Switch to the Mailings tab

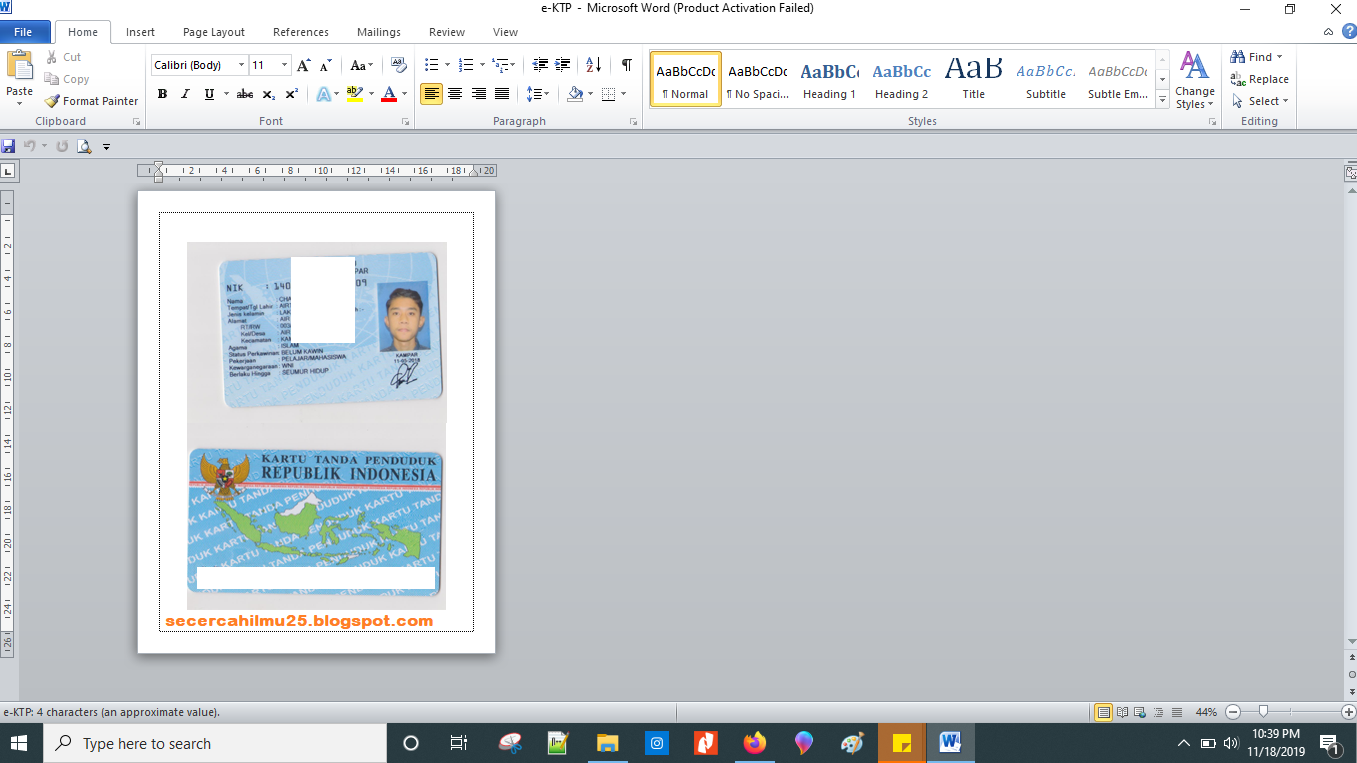pos(379,32)
